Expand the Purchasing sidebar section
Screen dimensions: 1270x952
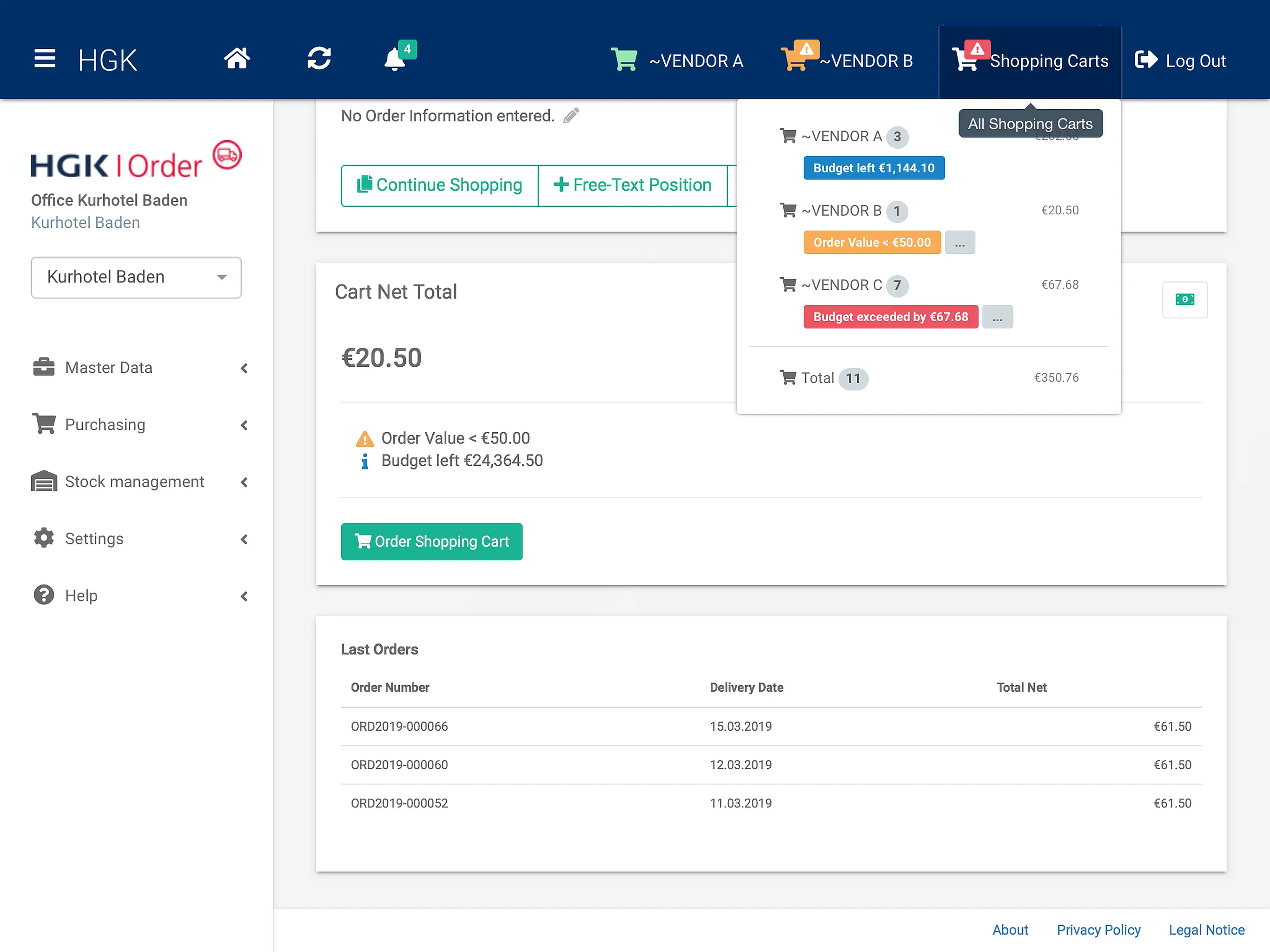(x=141, y=424)
